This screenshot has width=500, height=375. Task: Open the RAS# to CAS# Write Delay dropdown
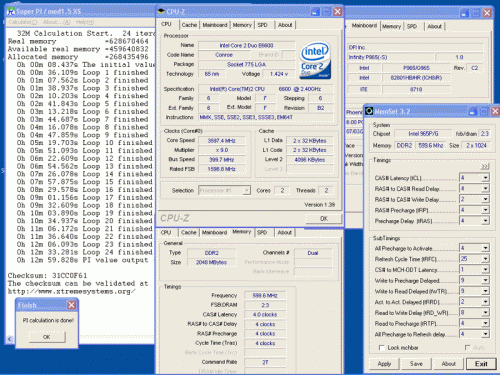485,199
